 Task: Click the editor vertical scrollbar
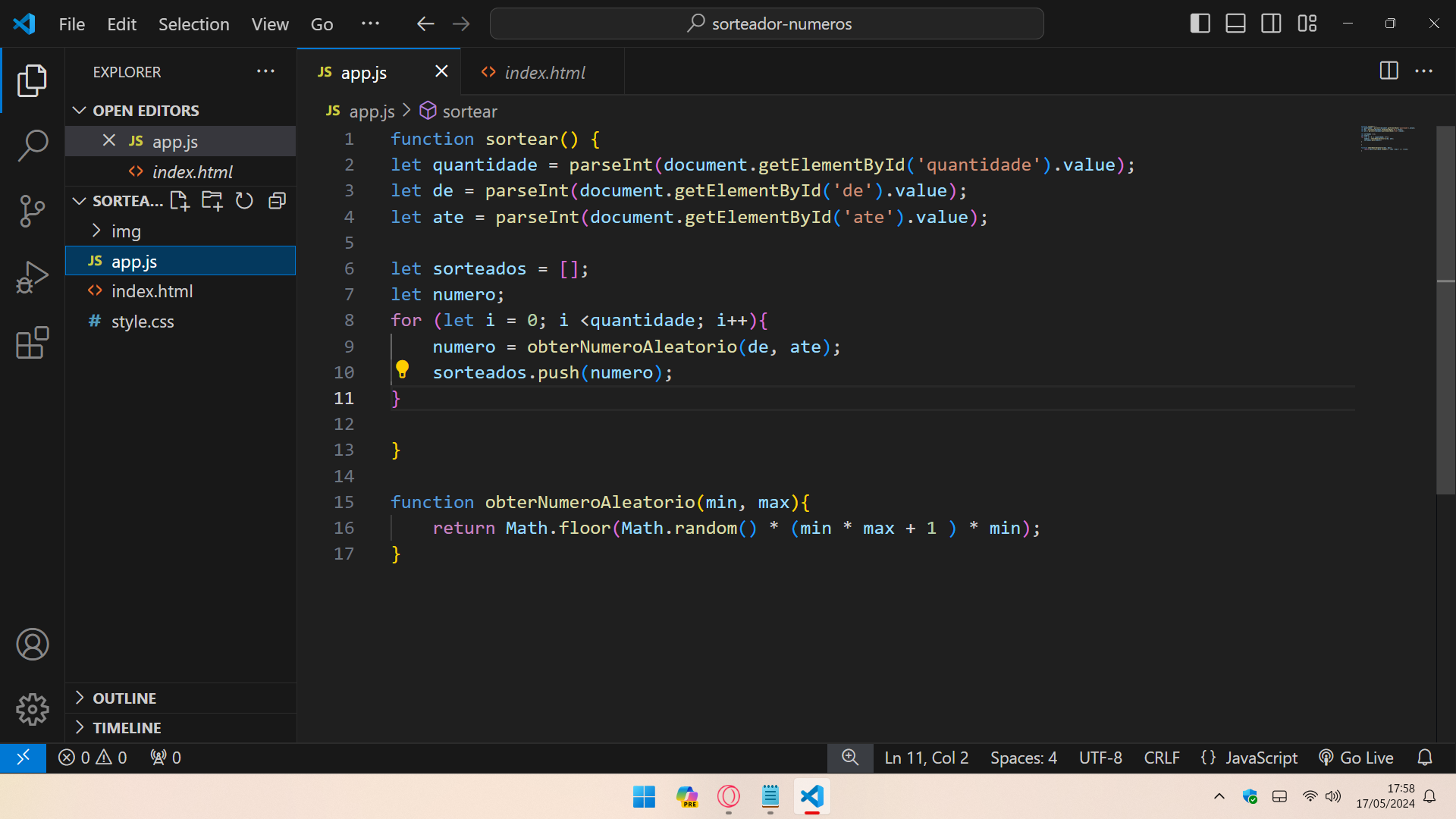(x=1445, y=311)
